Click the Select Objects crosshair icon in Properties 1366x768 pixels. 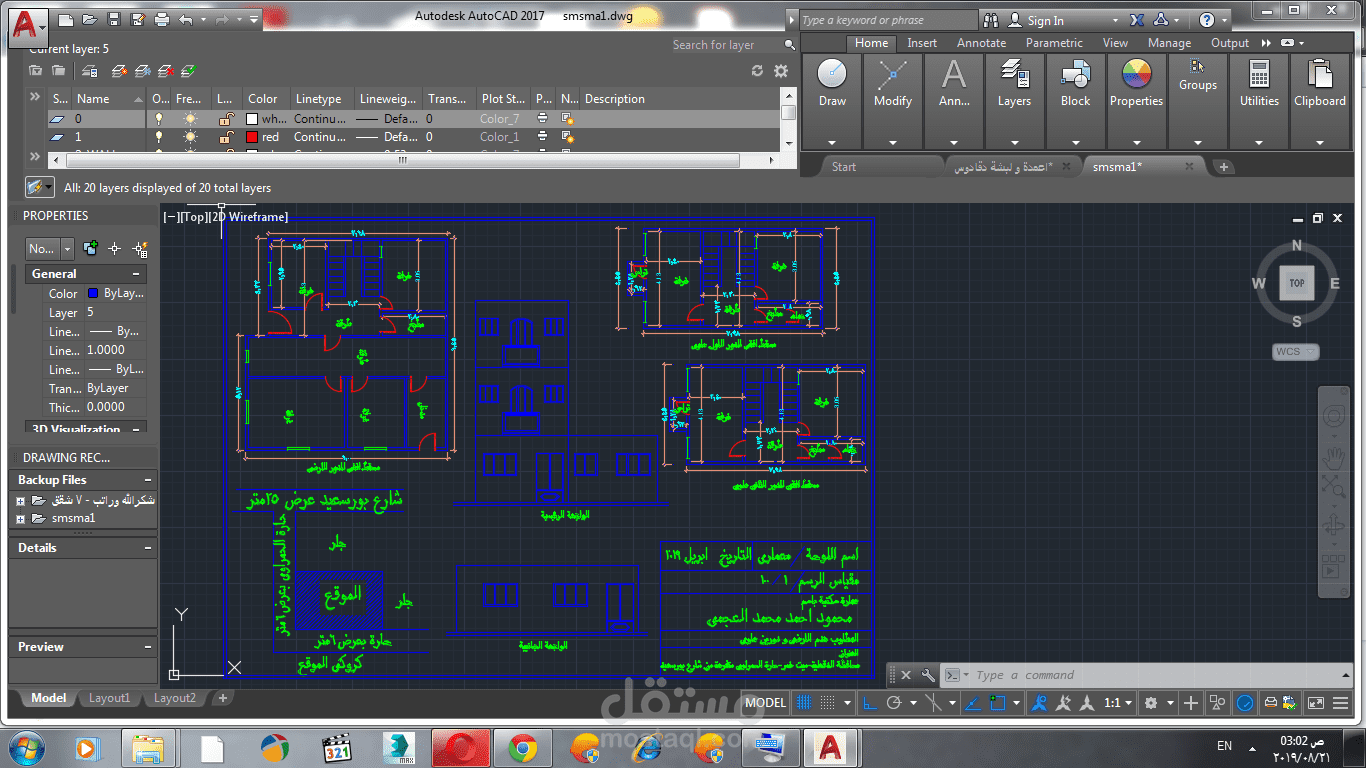(115, 248)
